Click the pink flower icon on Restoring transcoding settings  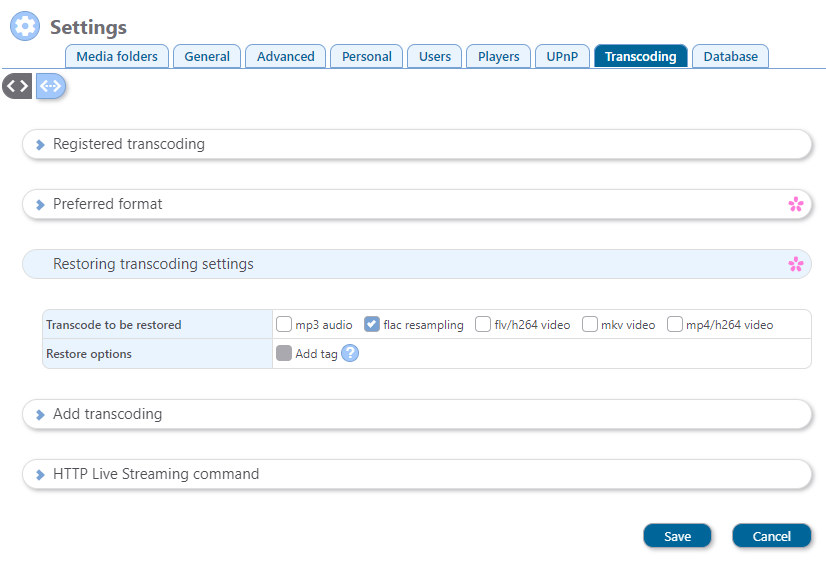[795, 264]
